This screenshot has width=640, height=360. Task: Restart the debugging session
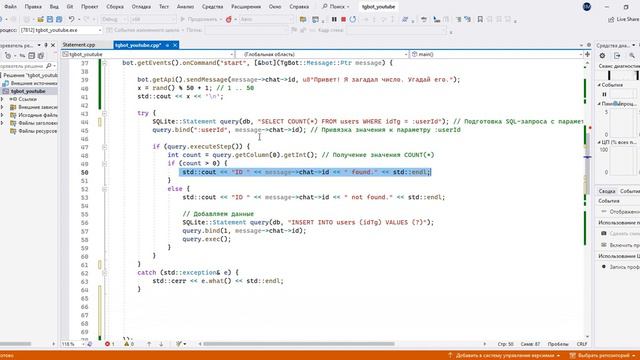[353, 19]
